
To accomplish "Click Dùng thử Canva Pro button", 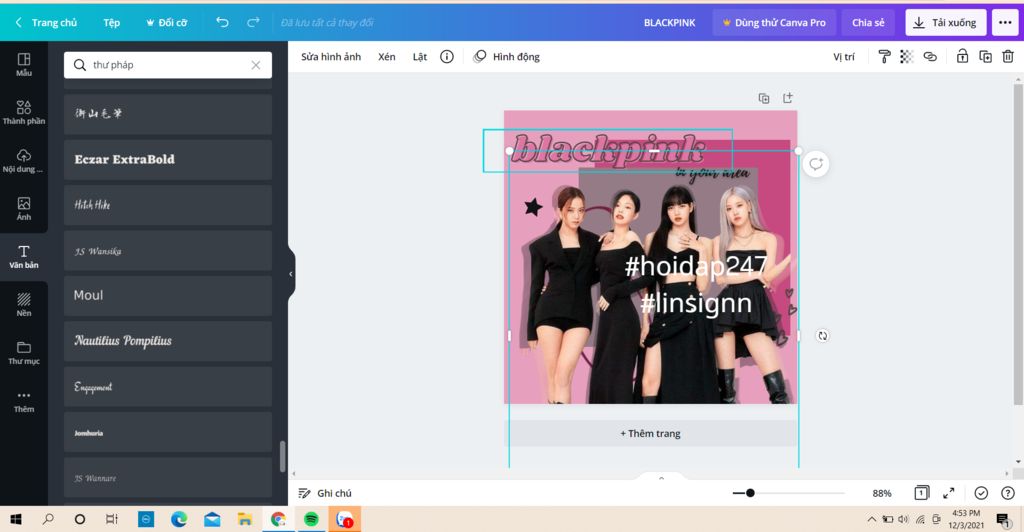I will pos(774,22).
